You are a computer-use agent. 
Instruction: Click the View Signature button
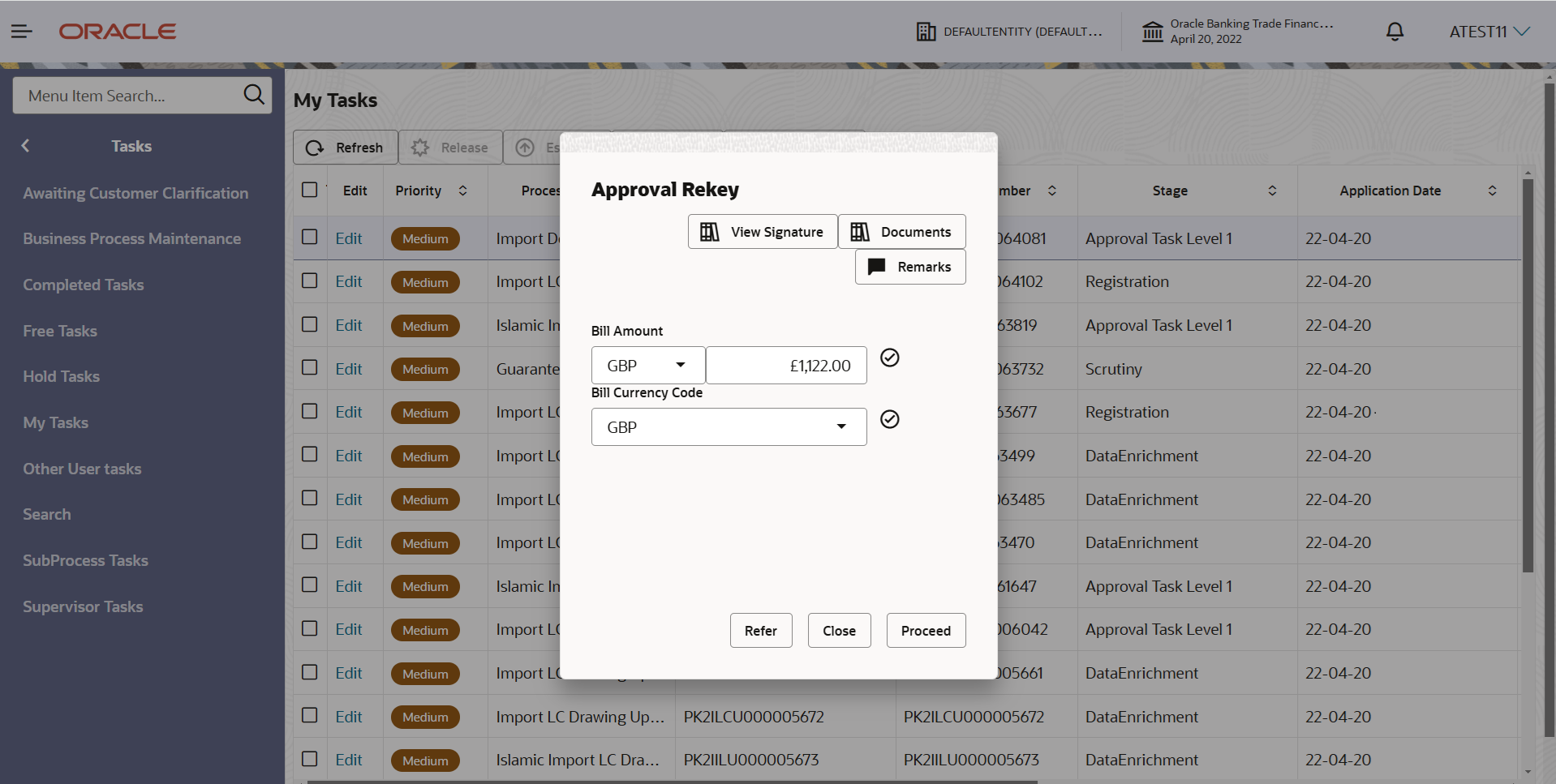763,232
